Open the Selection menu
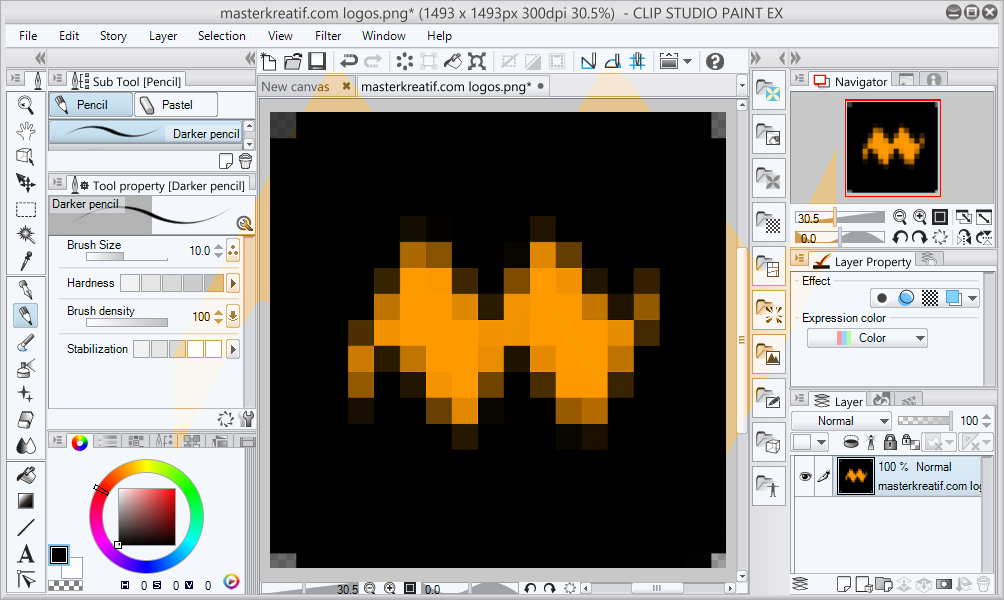Viewport: 1004px width, 600px height. 222,36
